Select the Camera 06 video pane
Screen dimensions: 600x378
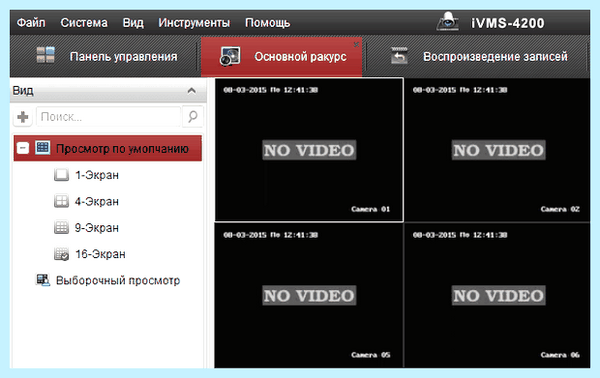[497, 295]
